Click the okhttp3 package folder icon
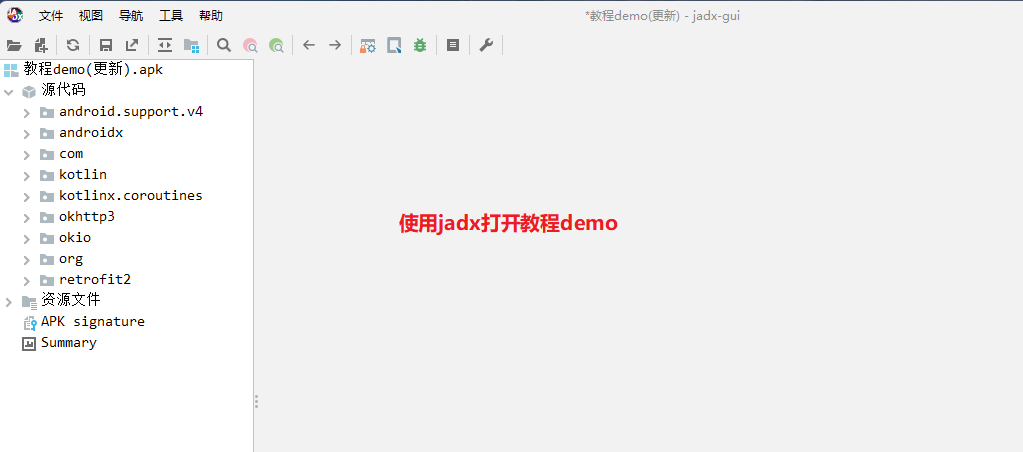Viewport: 1023px width, 452px height. (47, 217)
